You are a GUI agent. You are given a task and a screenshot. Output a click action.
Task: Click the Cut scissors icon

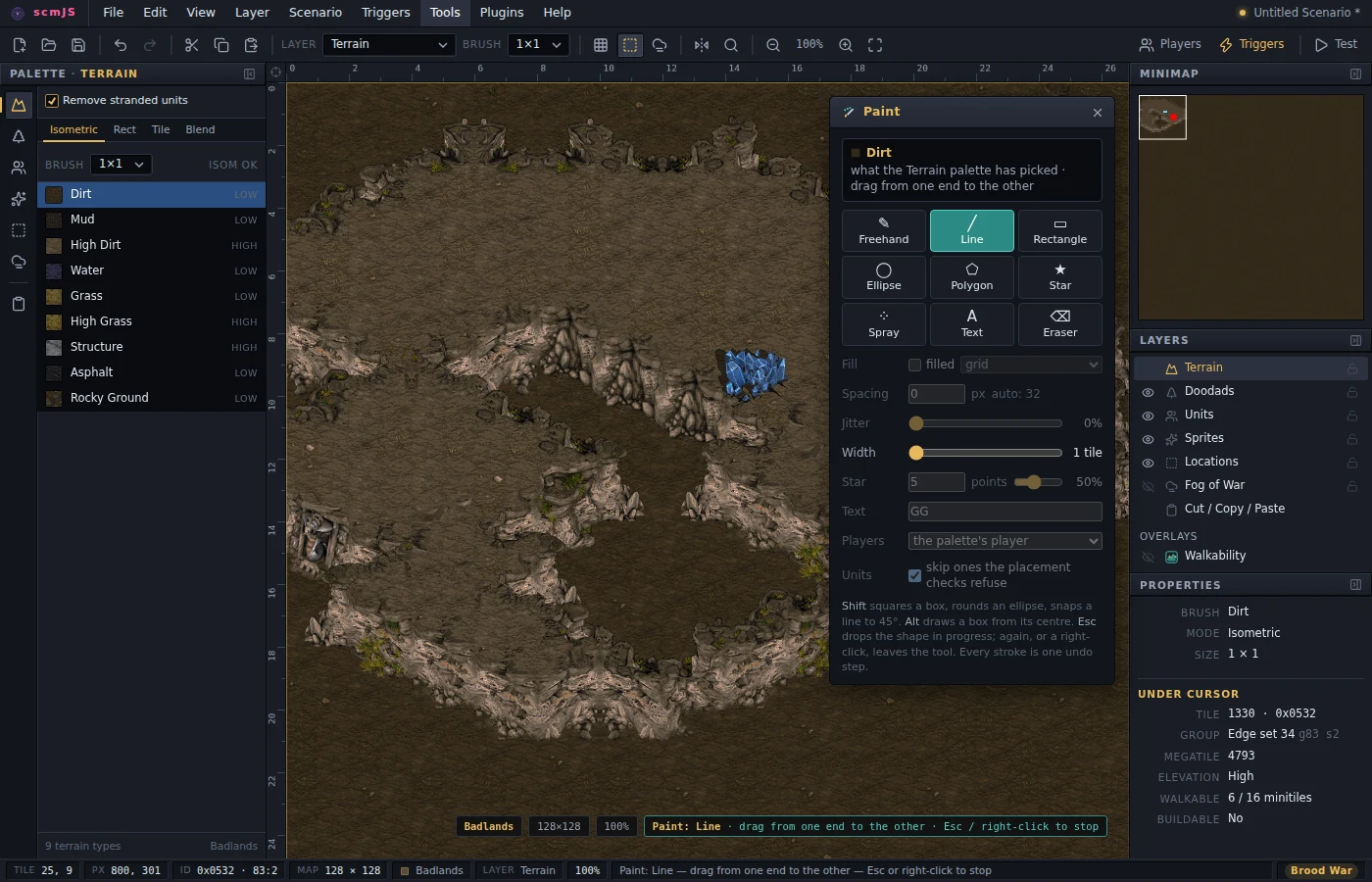(x=191, y=45)
